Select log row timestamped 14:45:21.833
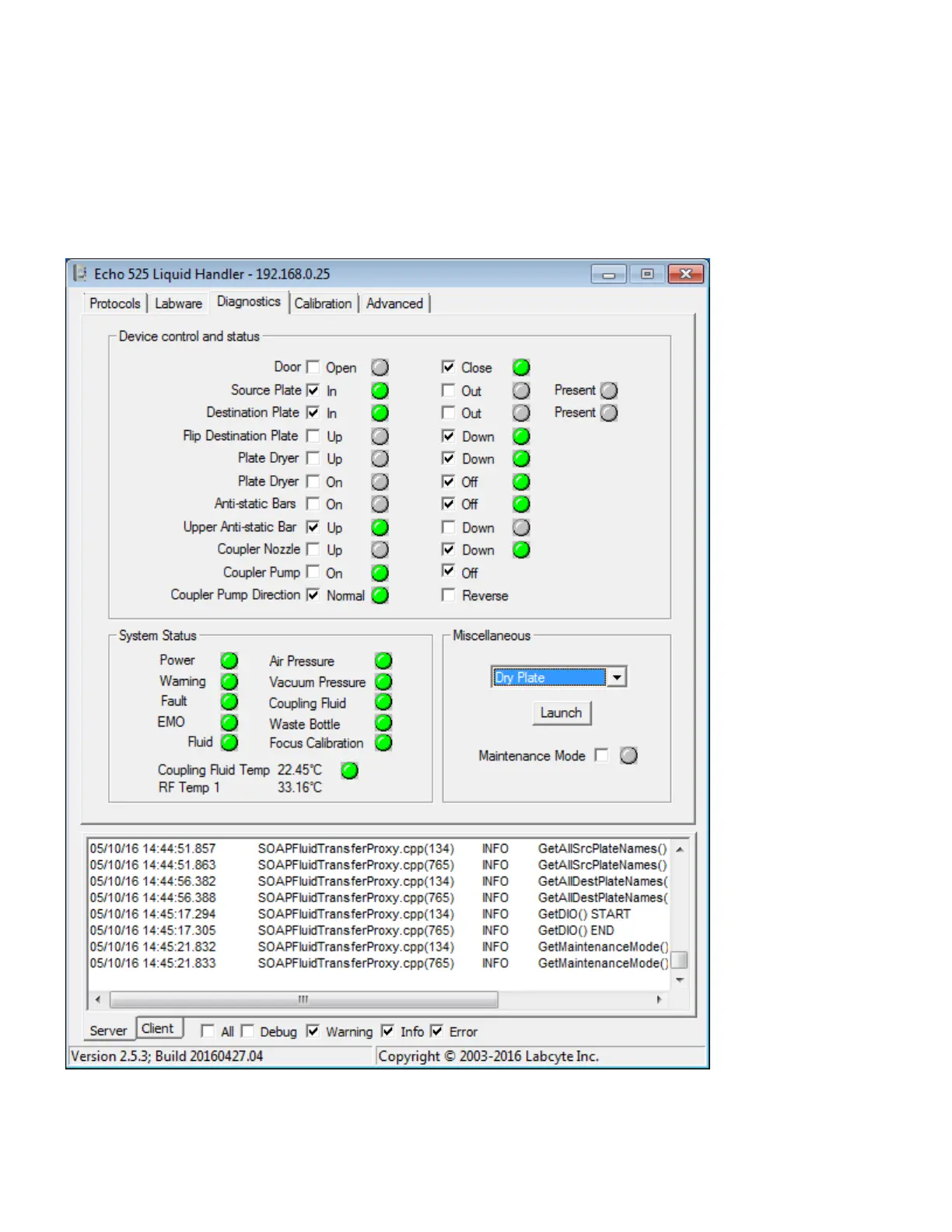Viewport: 952px width, 1232px height. pyautogui.click(x=379, y=963)
